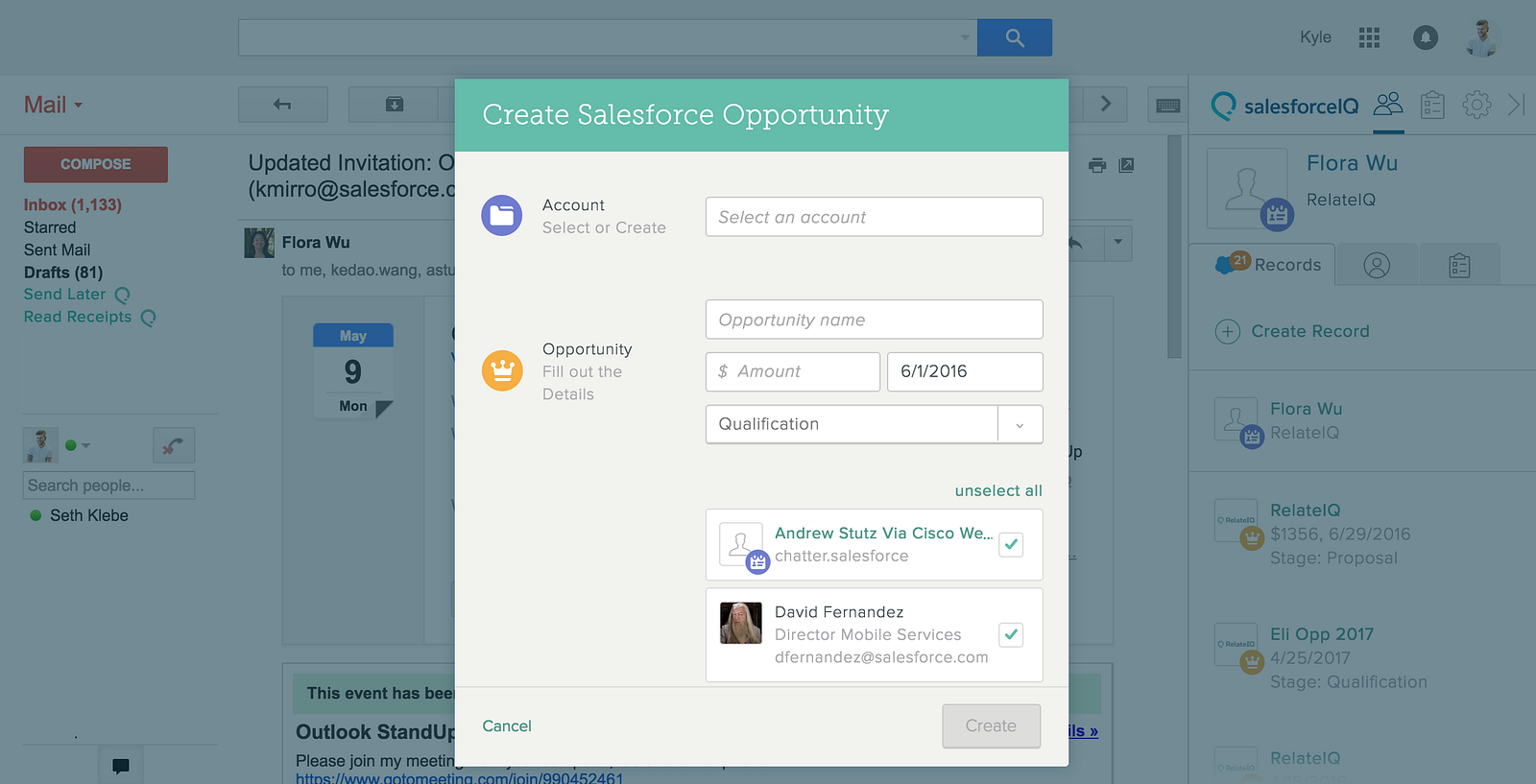This screenshot has height=784, width=1536.
Task: Open Drafts (81) folder
Action: pos(63,273)
